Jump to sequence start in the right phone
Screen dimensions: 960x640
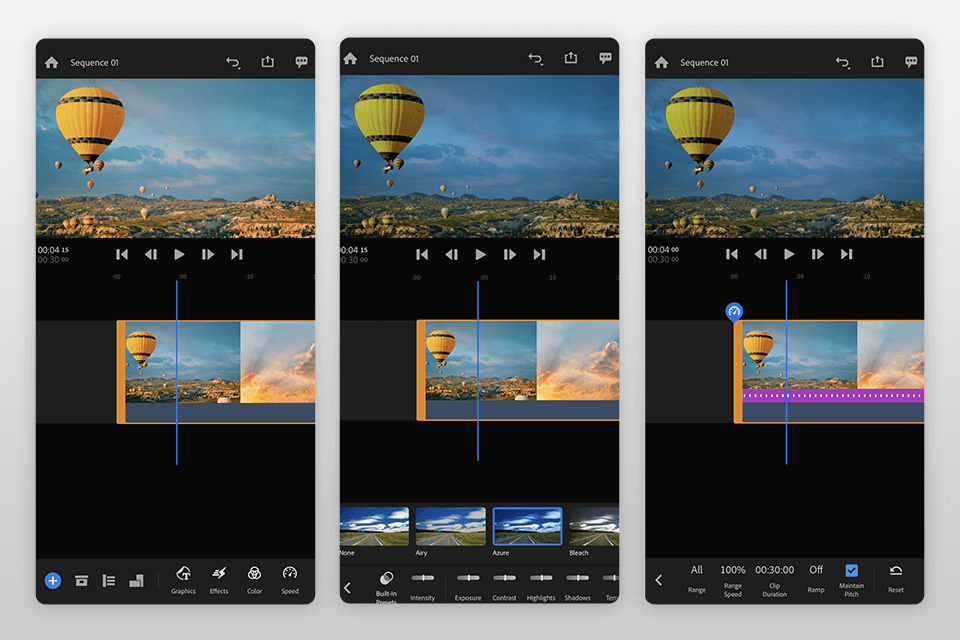click(x=732, y=254)
